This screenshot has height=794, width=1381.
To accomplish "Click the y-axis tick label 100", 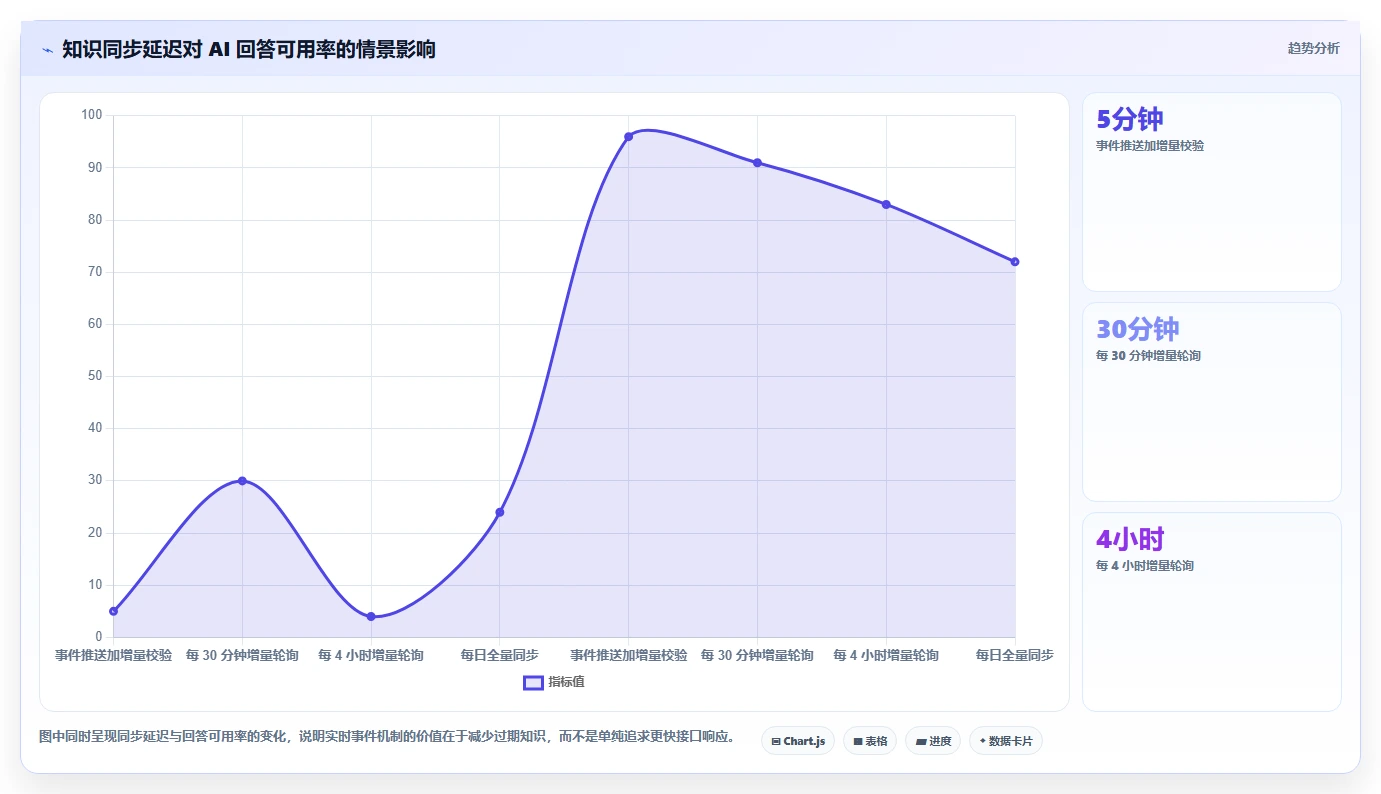I will click(92, 116).
